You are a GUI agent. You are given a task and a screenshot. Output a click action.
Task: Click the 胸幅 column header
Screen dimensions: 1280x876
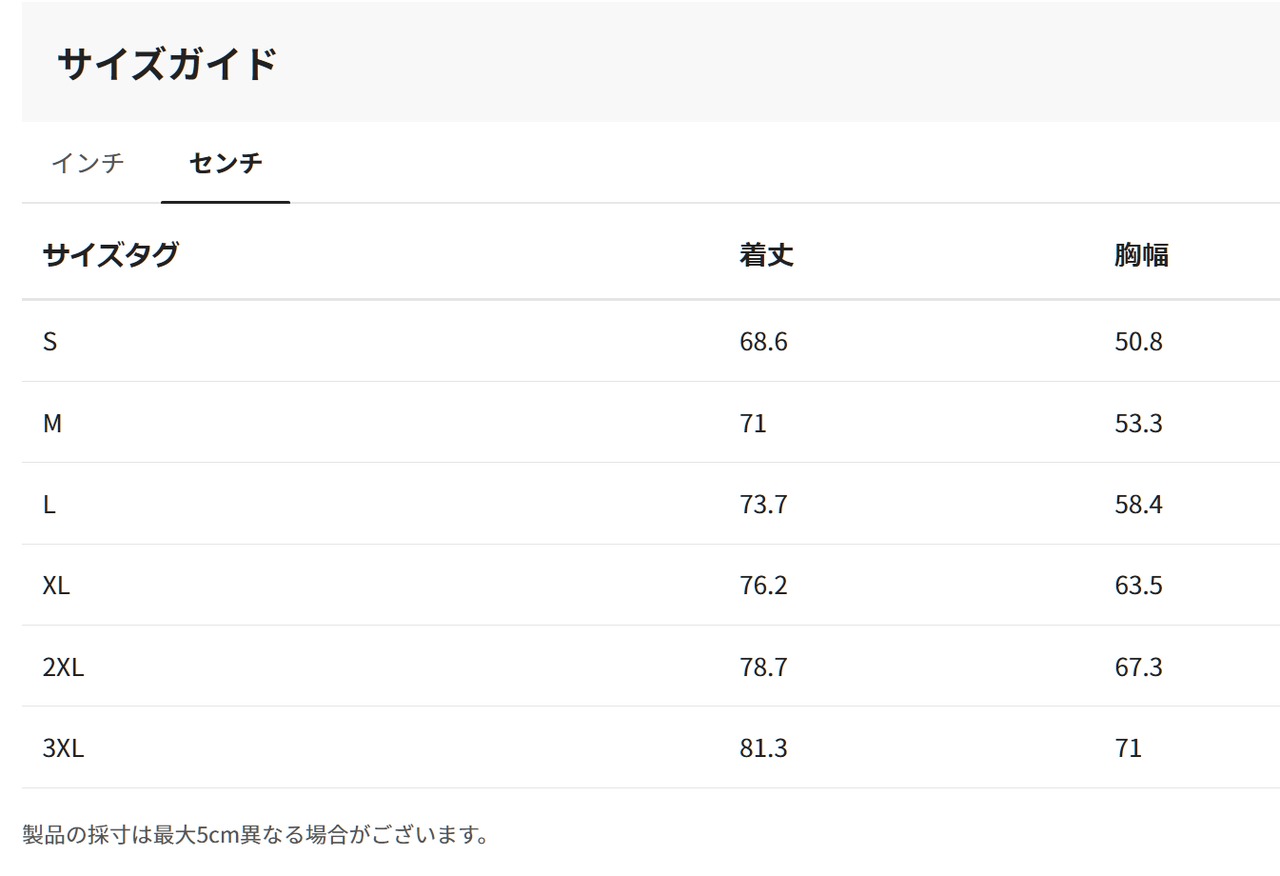[x=1141, y=255]
